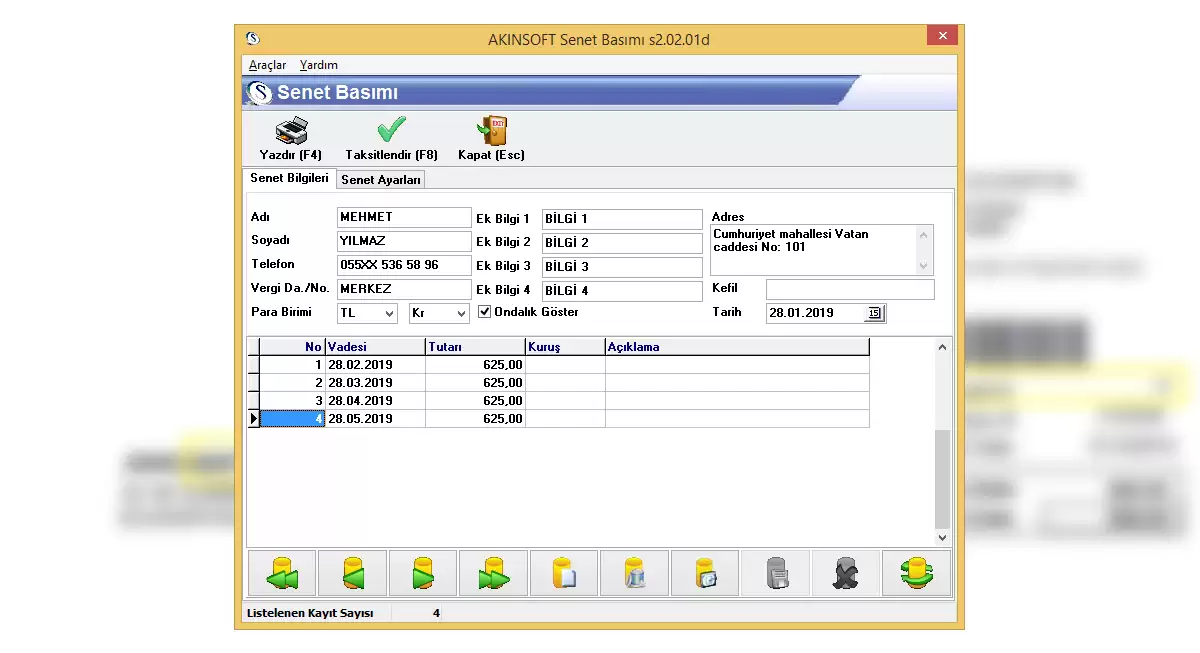Click the Vadesi column header
The image size is (1200, 653).
click(374, 347)
